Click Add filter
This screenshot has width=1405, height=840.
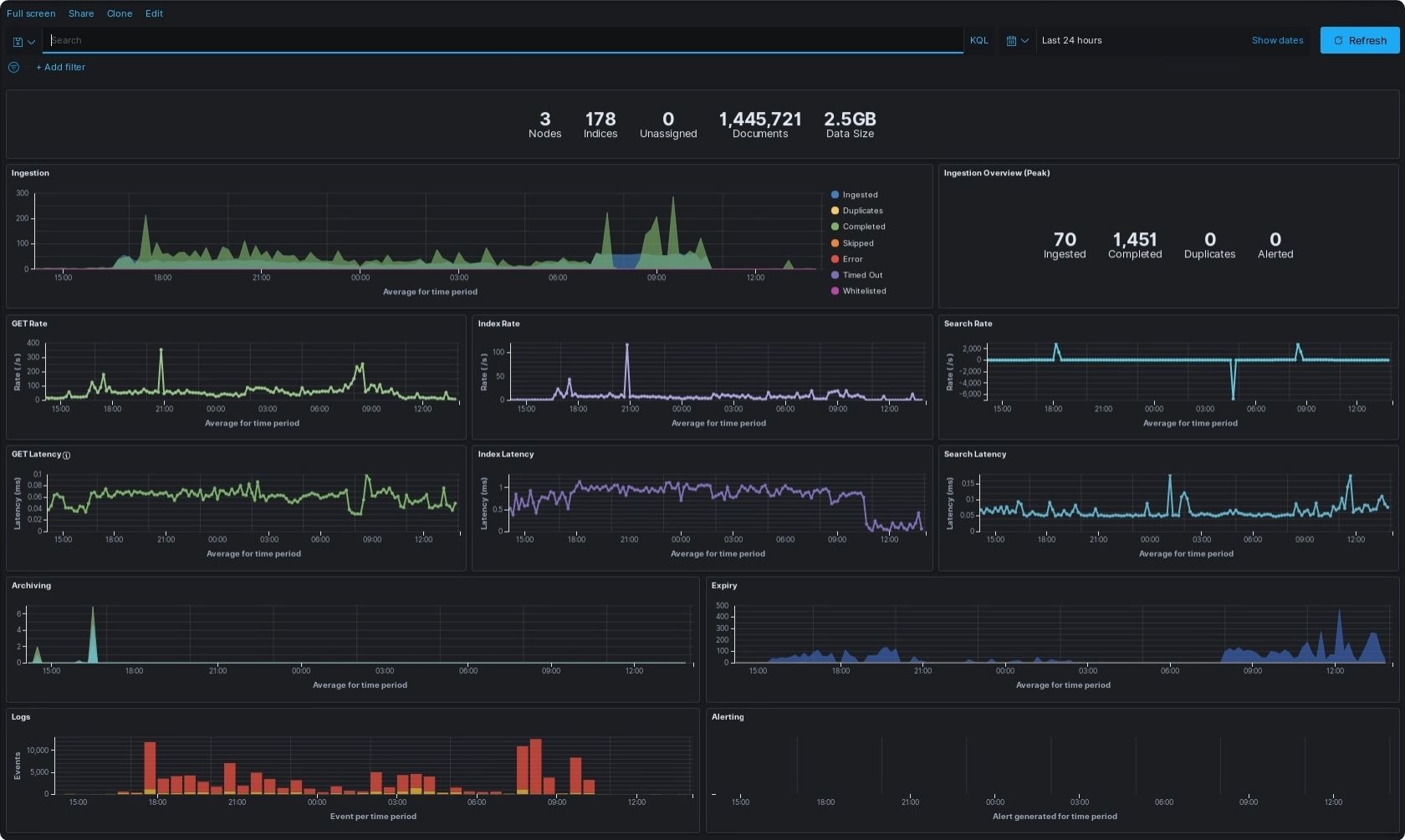click(x=60, y=67)
